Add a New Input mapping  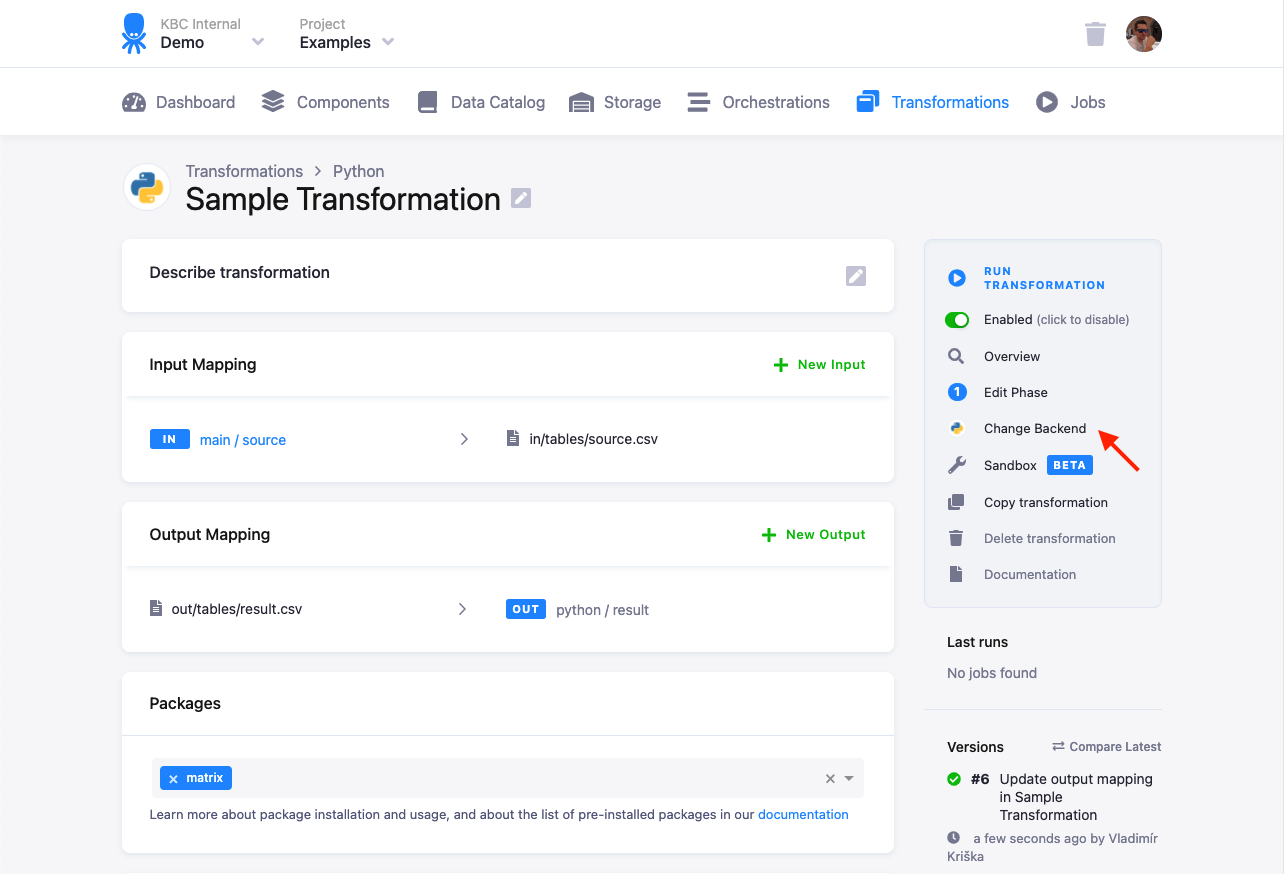pyautogui.click(x=820, y=365)
